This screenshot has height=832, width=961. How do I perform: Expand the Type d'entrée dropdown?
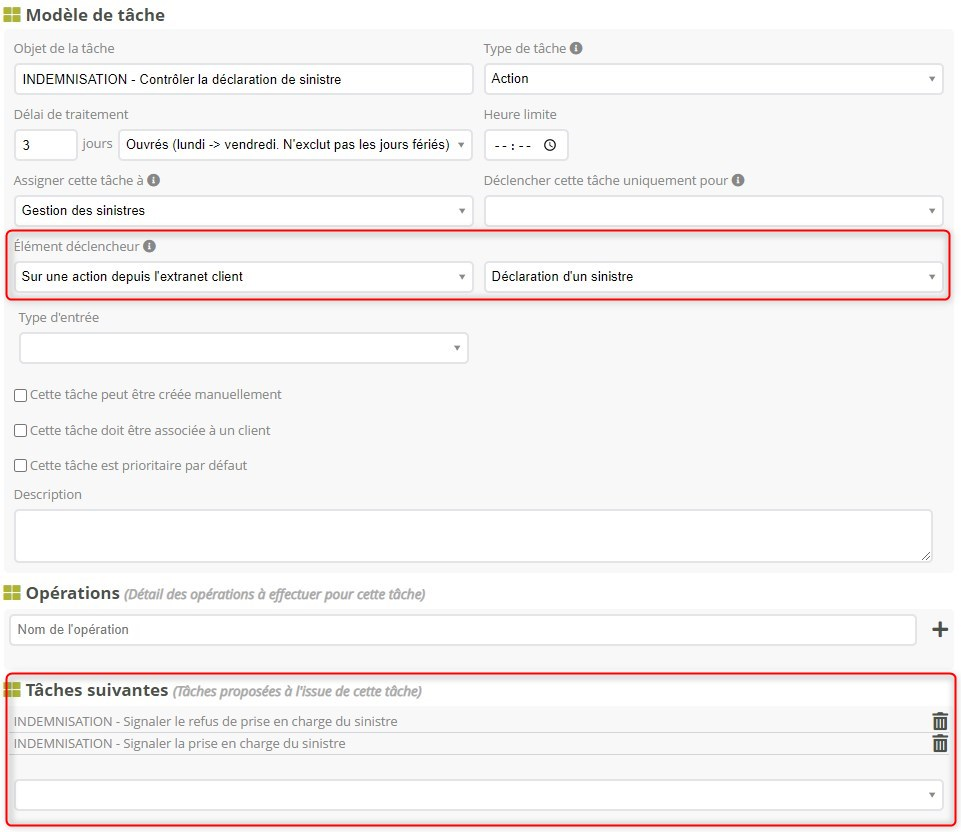(243, 348)
